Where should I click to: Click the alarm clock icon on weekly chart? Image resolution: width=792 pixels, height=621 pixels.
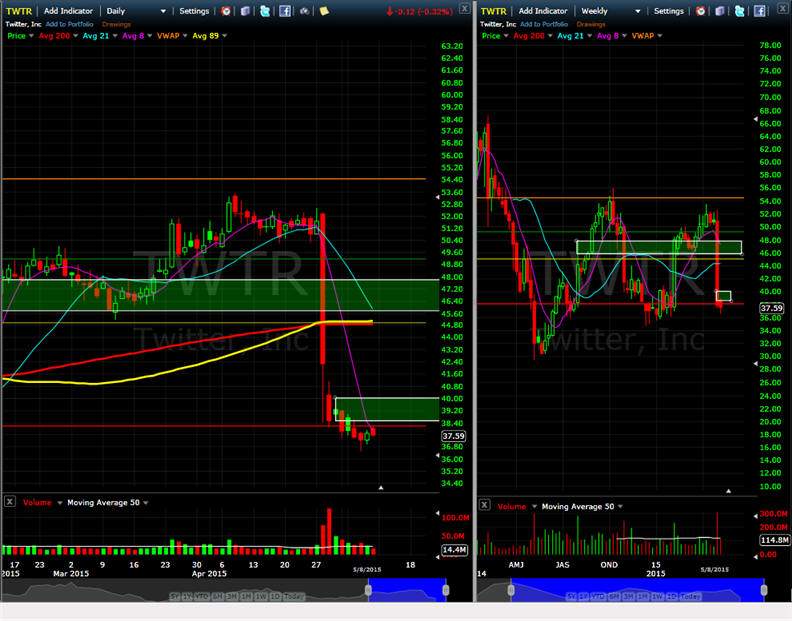tap(701, 11)
